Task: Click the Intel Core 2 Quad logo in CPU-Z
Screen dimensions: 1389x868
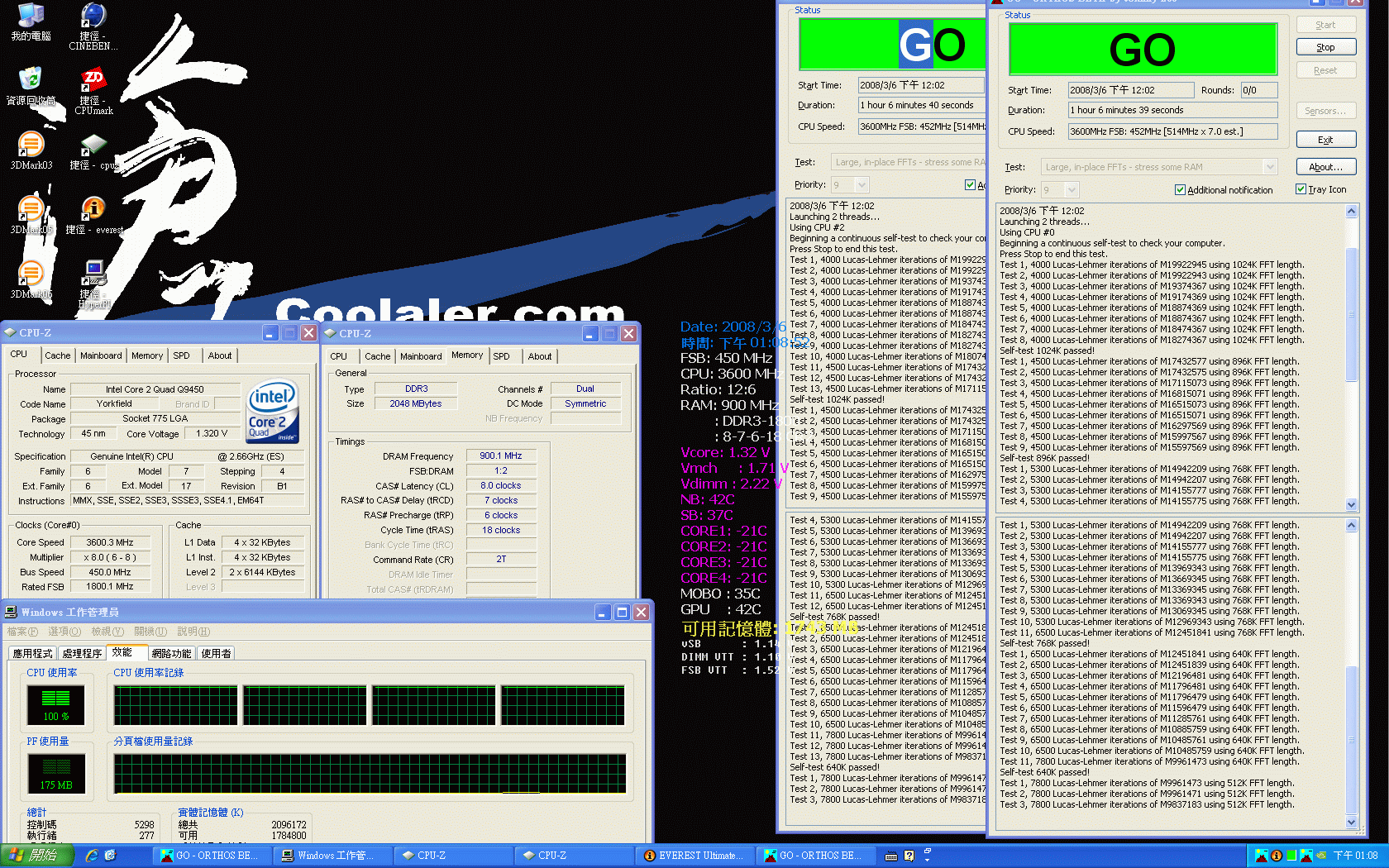Action: (272, 412)
